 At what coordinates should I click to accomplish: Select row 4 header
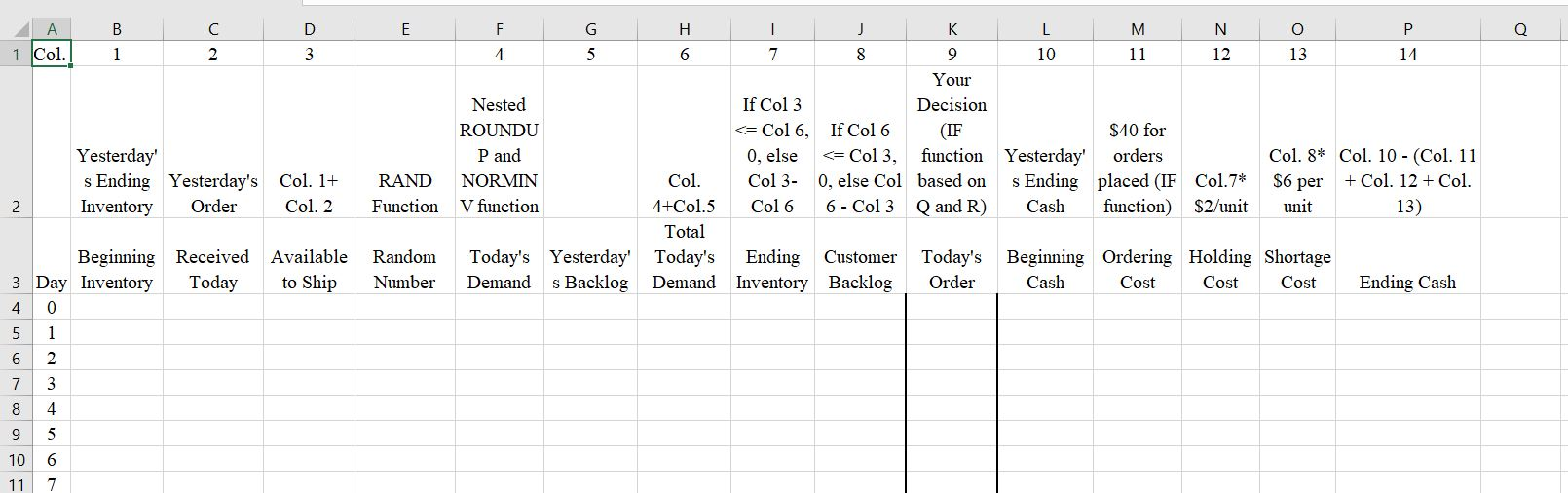(16, 307)
